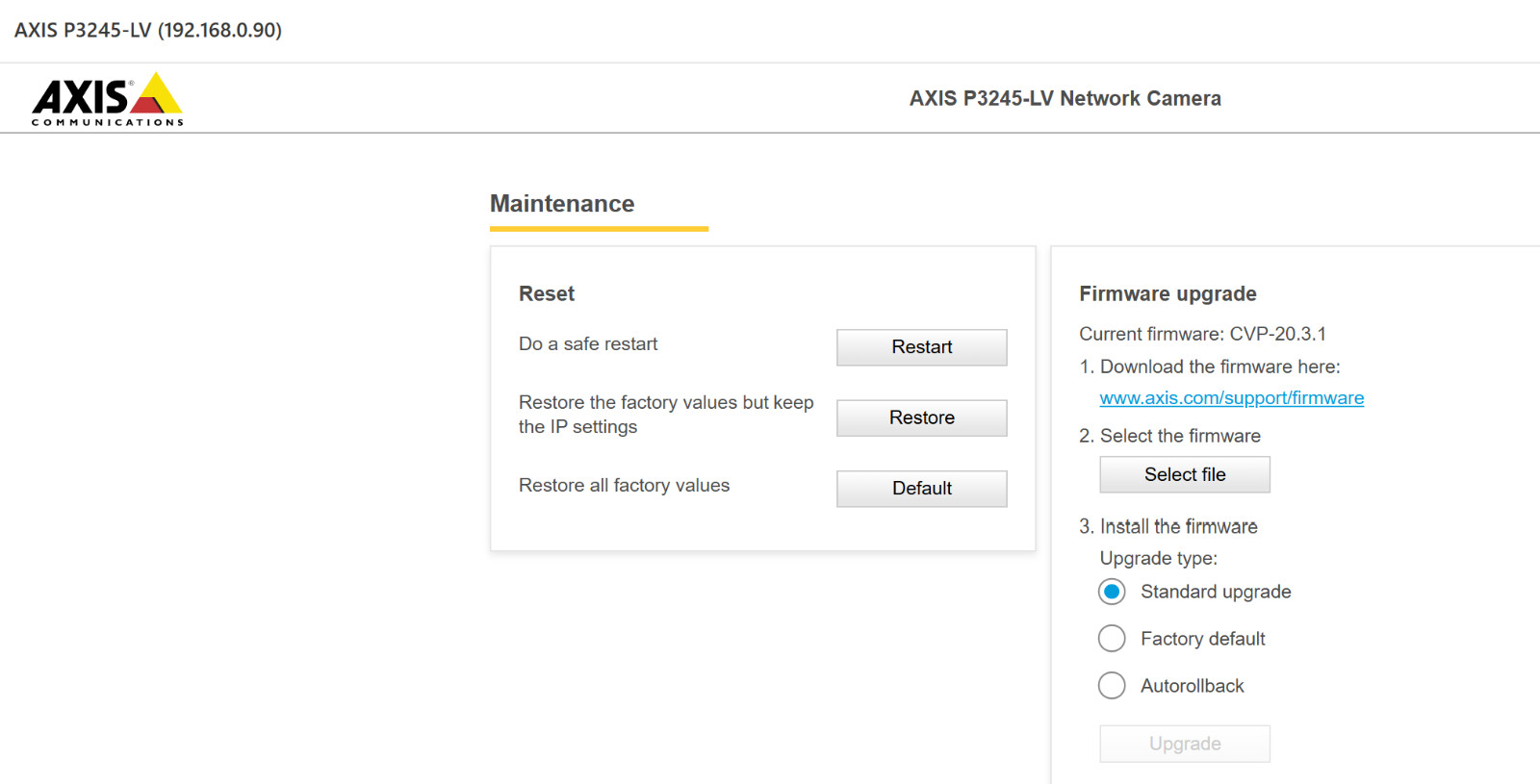Click Default to restore all factory values
1540x784 pixels.
(921, 489)
